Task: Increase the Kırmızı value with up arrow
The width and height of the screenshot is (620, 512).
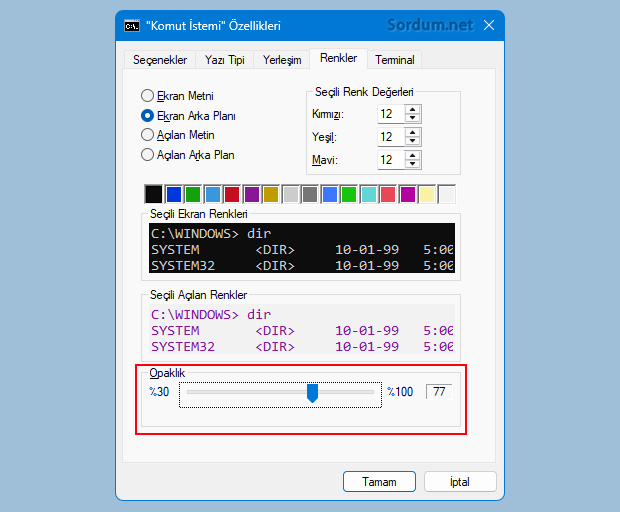Action: click(x=412, y=109)
